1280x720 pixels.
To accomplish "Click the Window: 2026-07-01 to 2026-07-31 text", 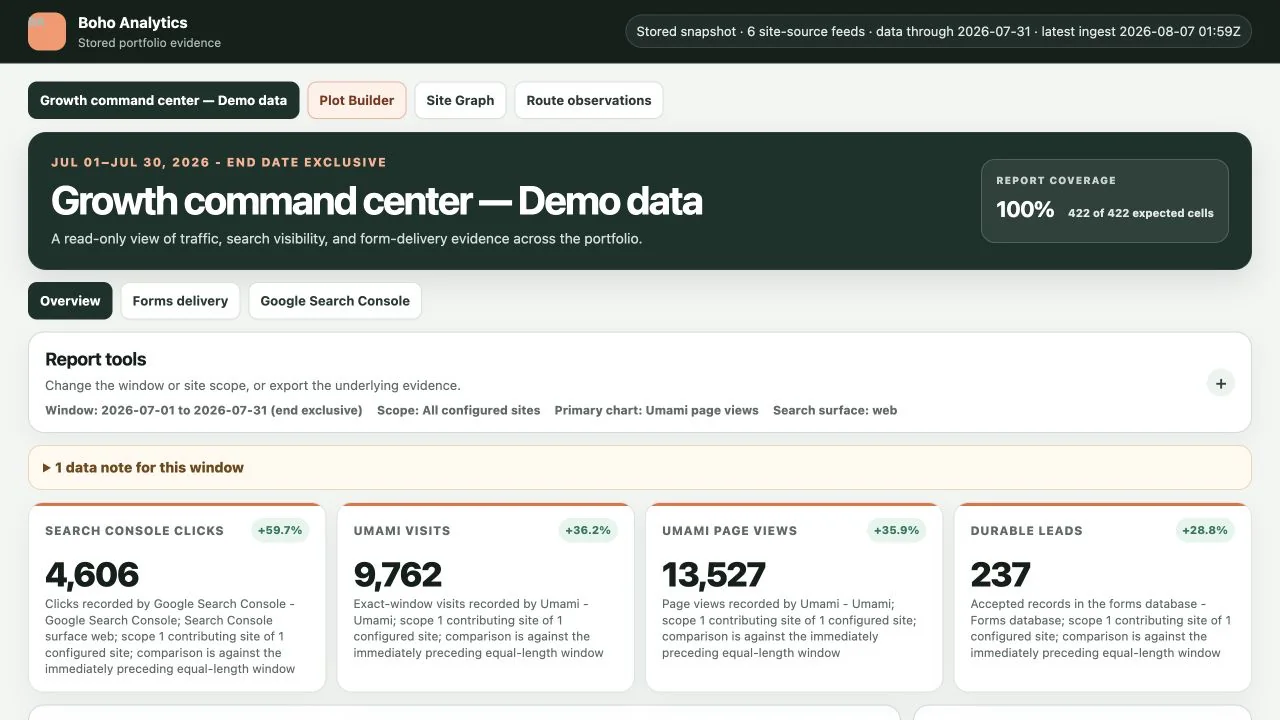I will pyautogui.click(x=204, y=411).
